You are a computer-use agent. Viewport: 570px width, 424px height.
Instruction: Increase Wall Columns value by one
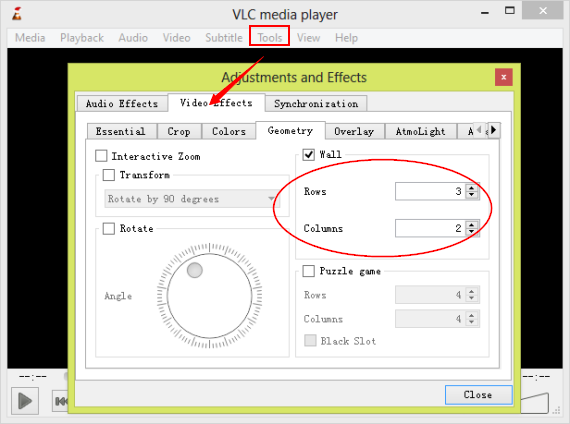(471, 225)
